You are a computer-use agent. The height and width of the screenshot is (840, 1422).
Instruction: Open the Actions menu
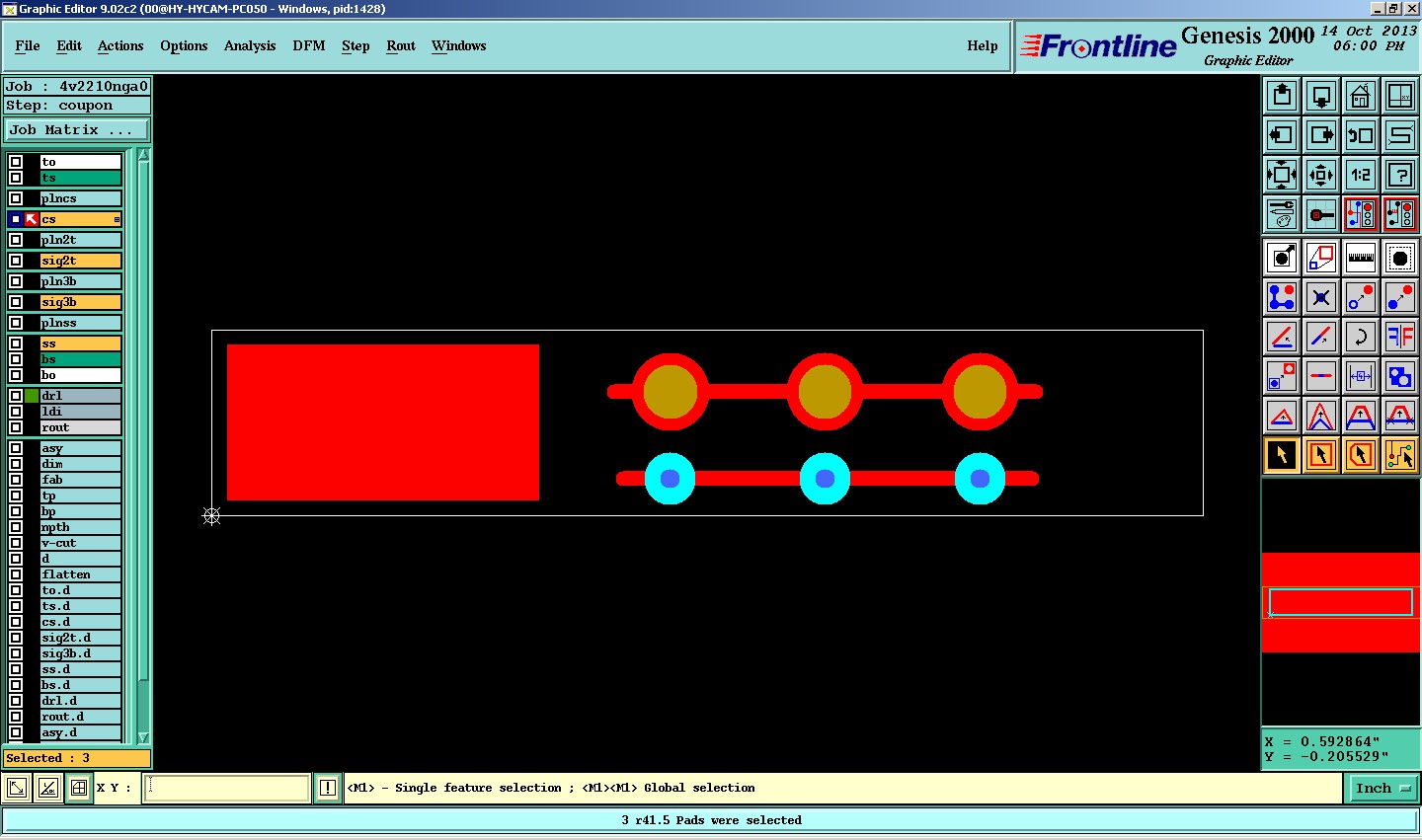point(120,45)
